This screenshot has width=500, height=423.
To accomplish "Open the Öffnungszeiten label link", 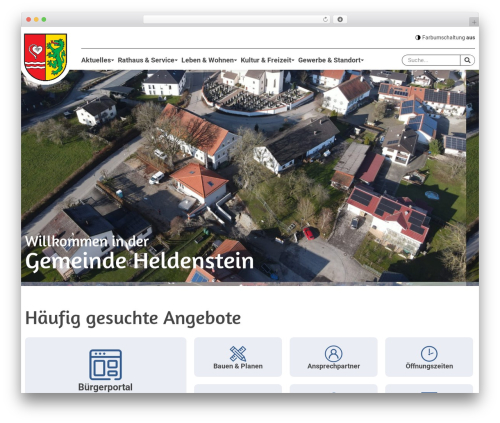I will [429, 366].
